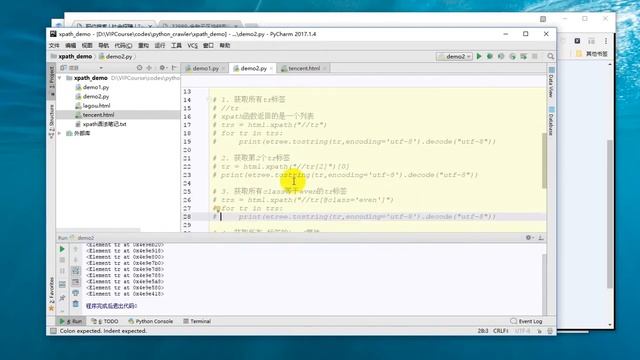Open the UTF-8 encoding selector in status bar
This screenshot has height=360, width=640.
click(522, 331)
